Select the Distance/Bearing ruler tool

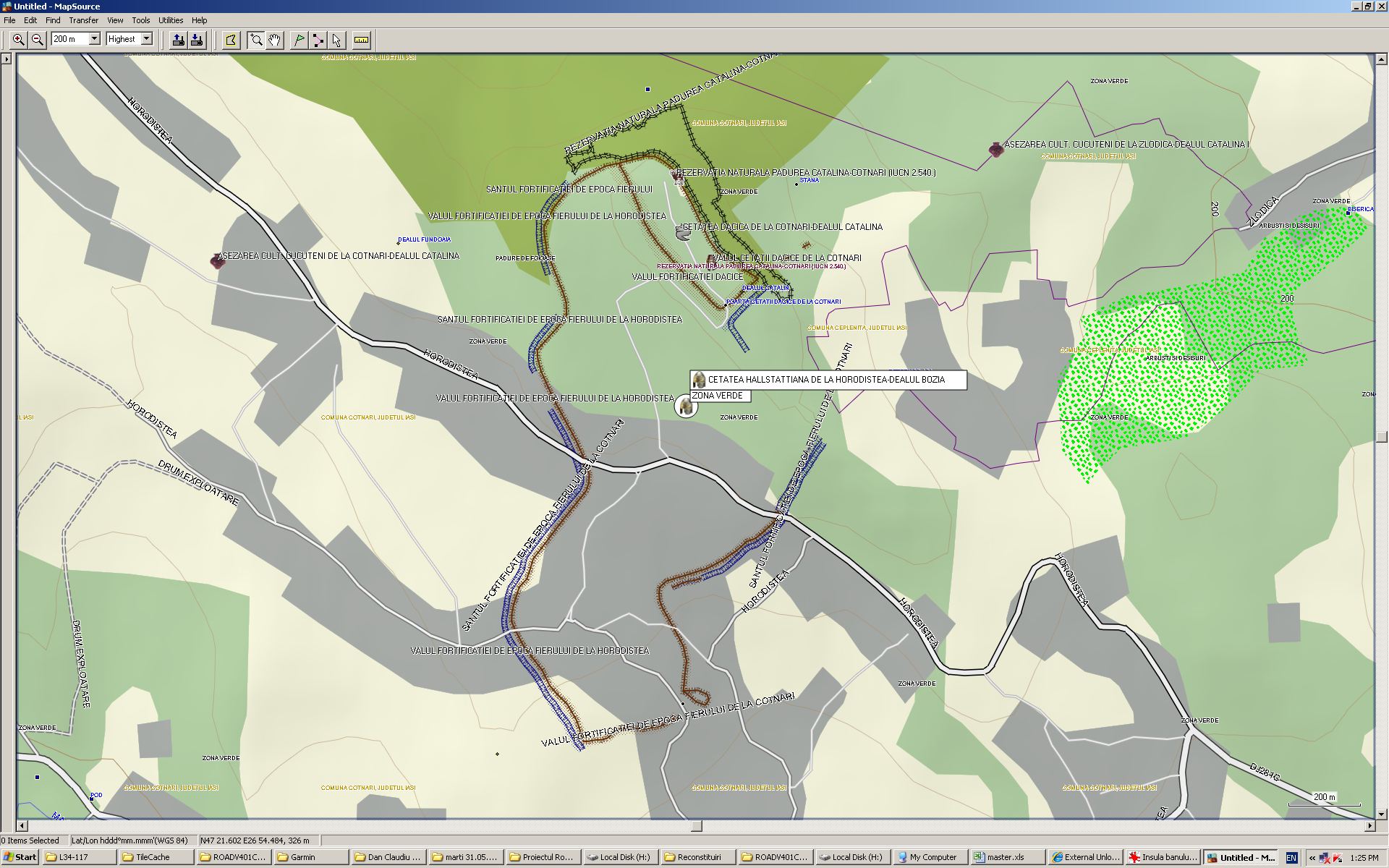tap(361, 40)
